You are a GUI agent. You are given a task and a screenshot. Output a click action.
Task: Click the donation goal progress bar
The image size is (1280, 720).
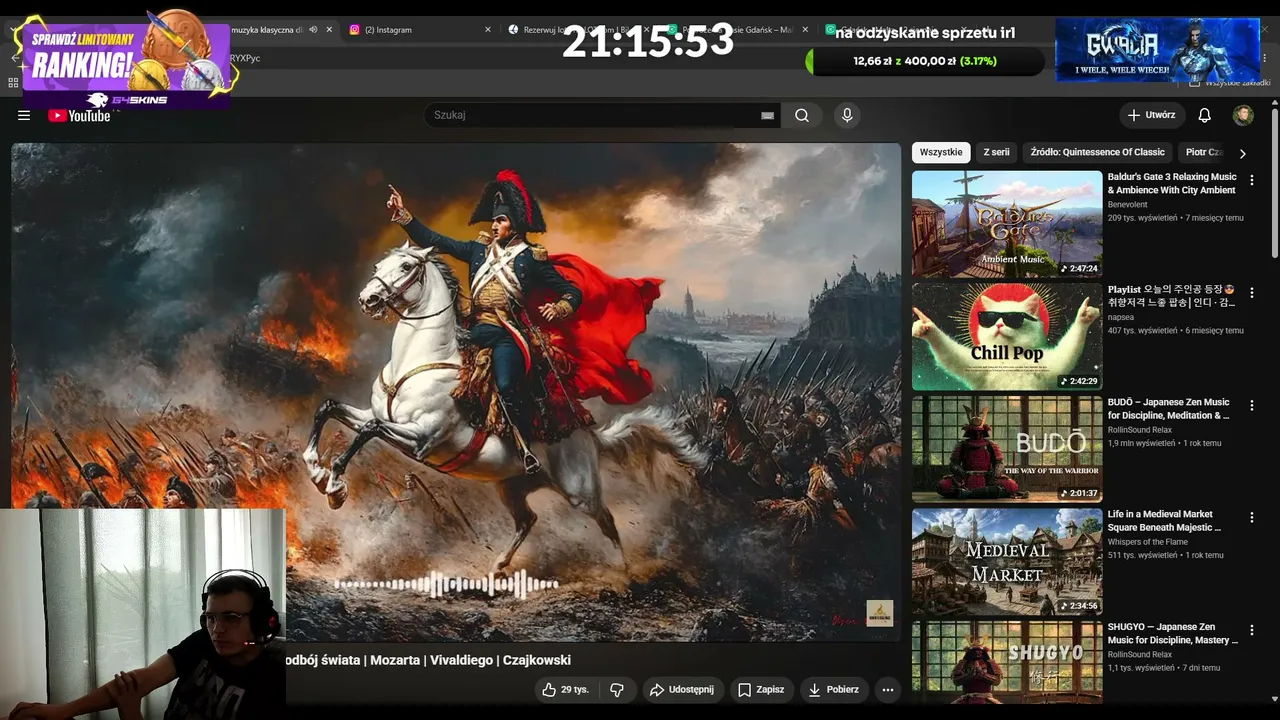(925, 61)
